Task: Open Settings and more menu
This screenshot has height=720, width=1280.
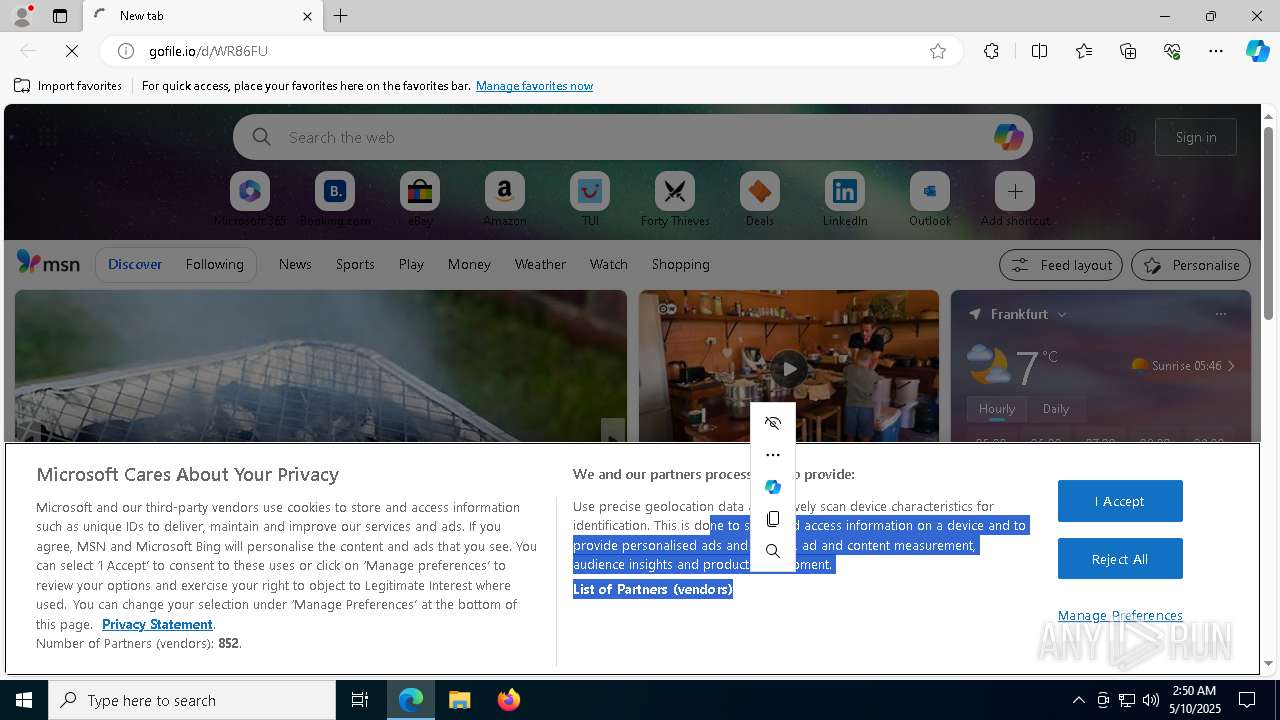Action: (1216, 51)
